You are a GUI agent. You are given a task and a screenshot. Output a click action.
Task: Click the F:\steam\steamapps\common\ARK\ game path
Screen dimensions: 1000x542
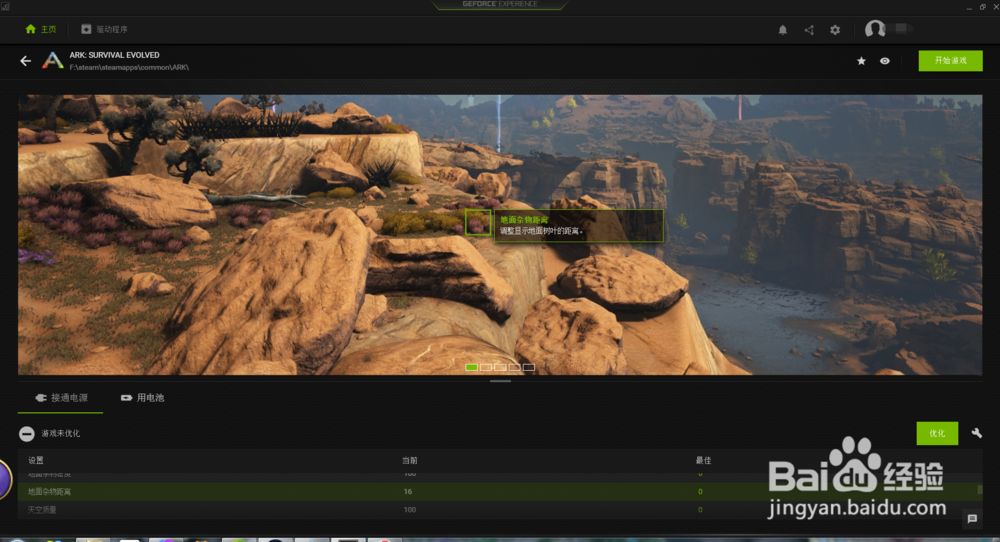[129, 67]
